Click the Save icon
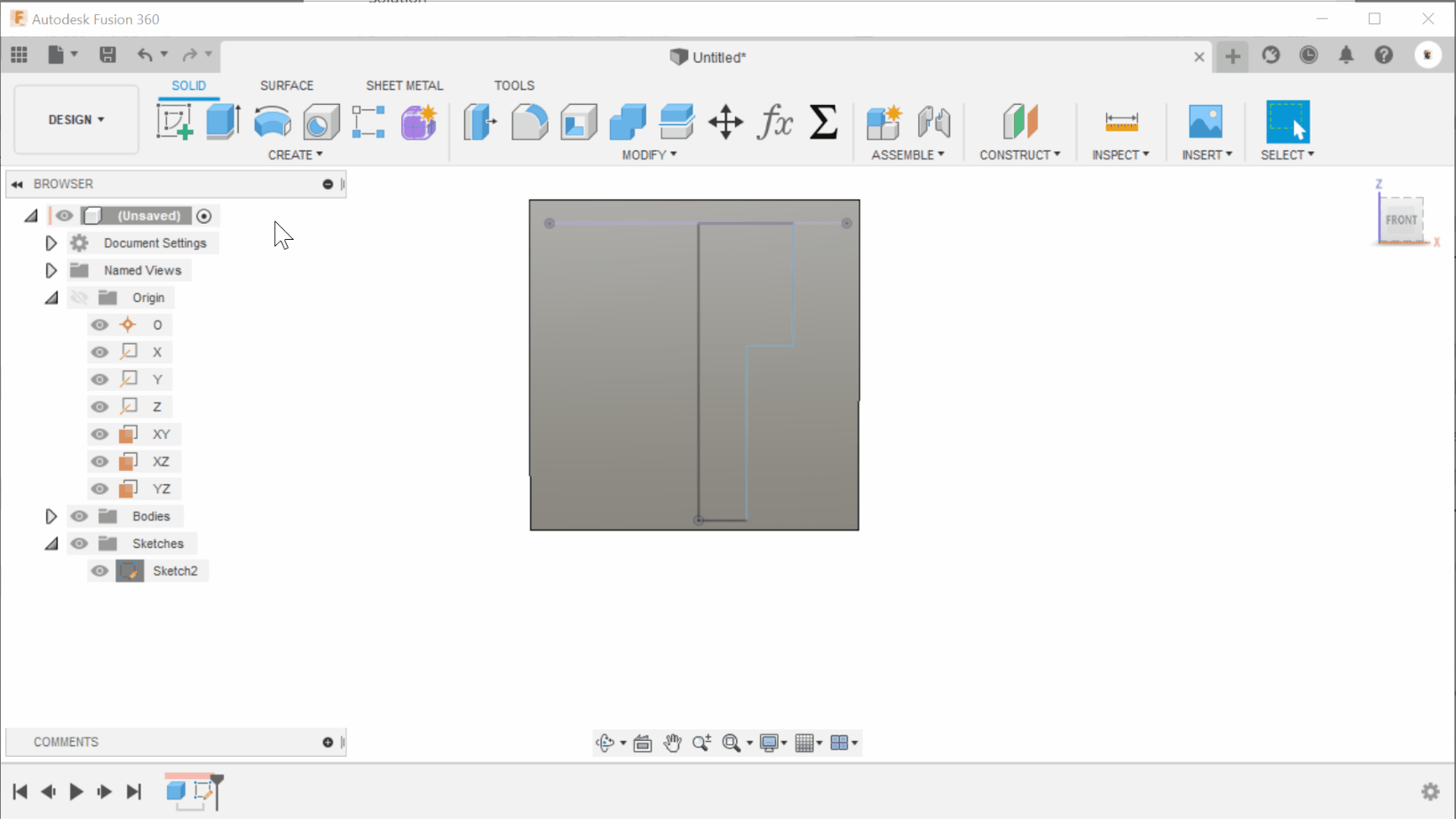 [x=107, y=55]
